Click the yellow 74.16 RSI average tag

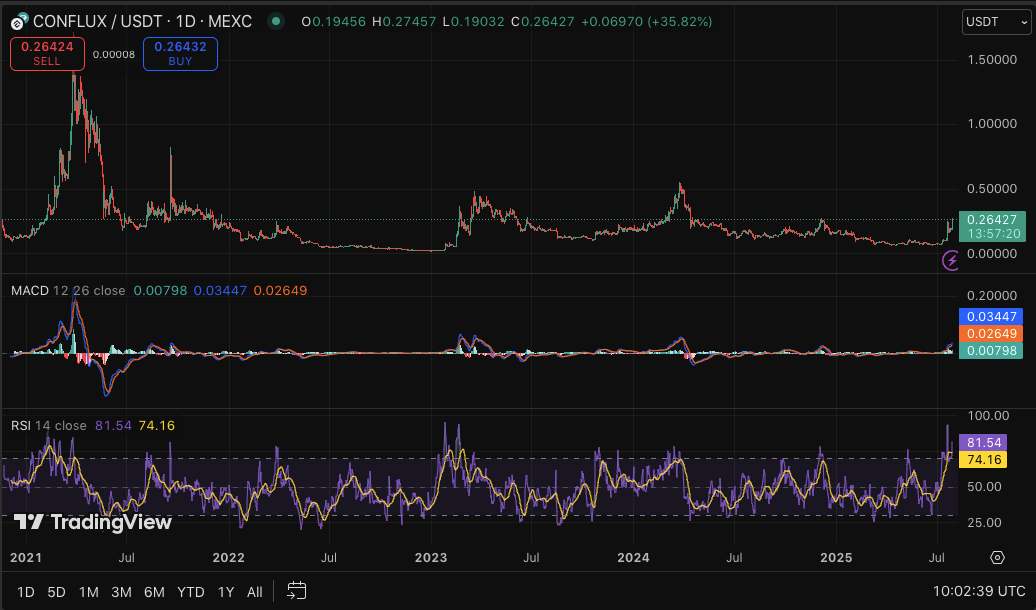coord(982,460)
